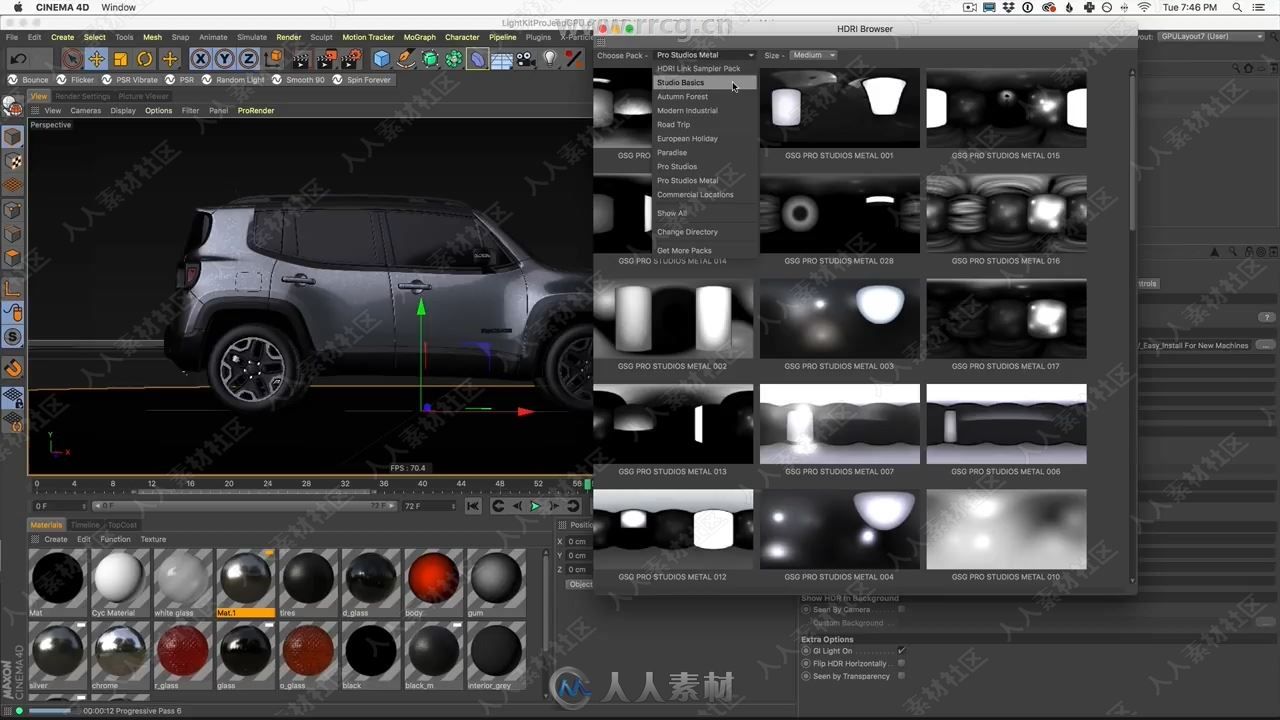Image resolution: width=1280 pixels, height=720 pixels.
Task: Add a Cube primitive object
Action: tap(381, 59)
